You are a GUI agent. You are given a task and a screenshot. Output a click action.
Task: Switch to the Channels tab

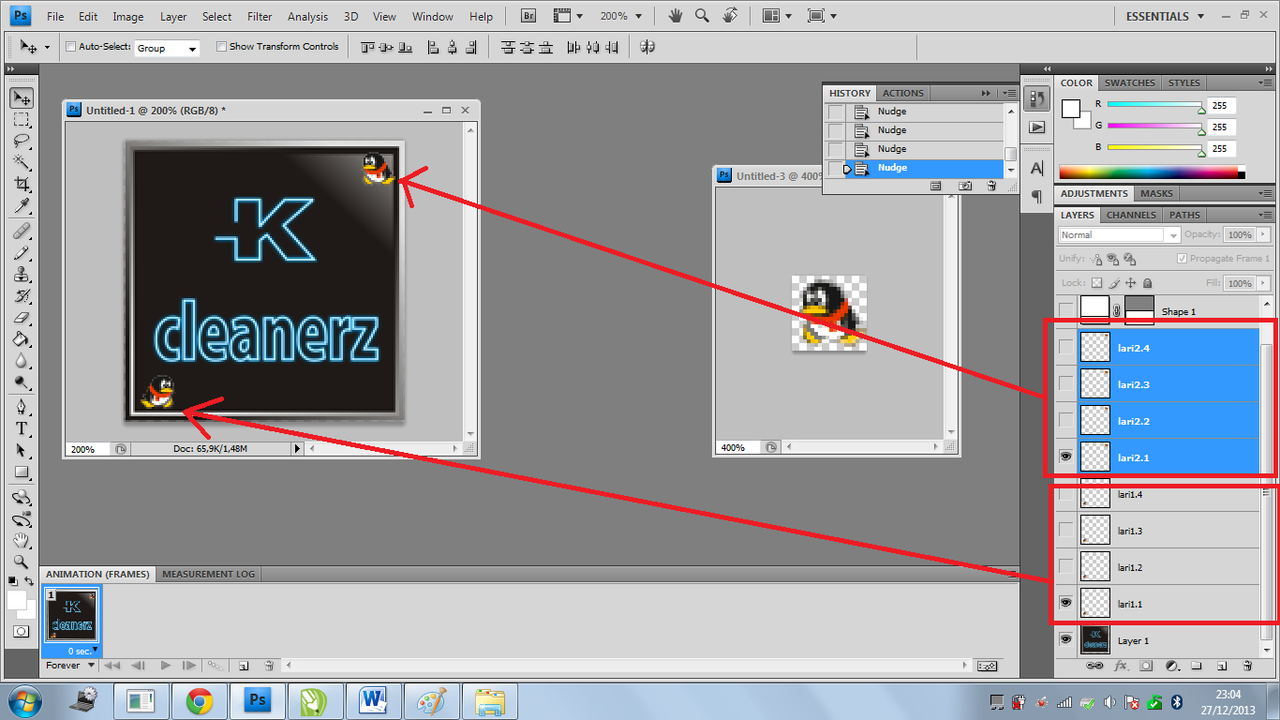click(x=1131, y=215)
